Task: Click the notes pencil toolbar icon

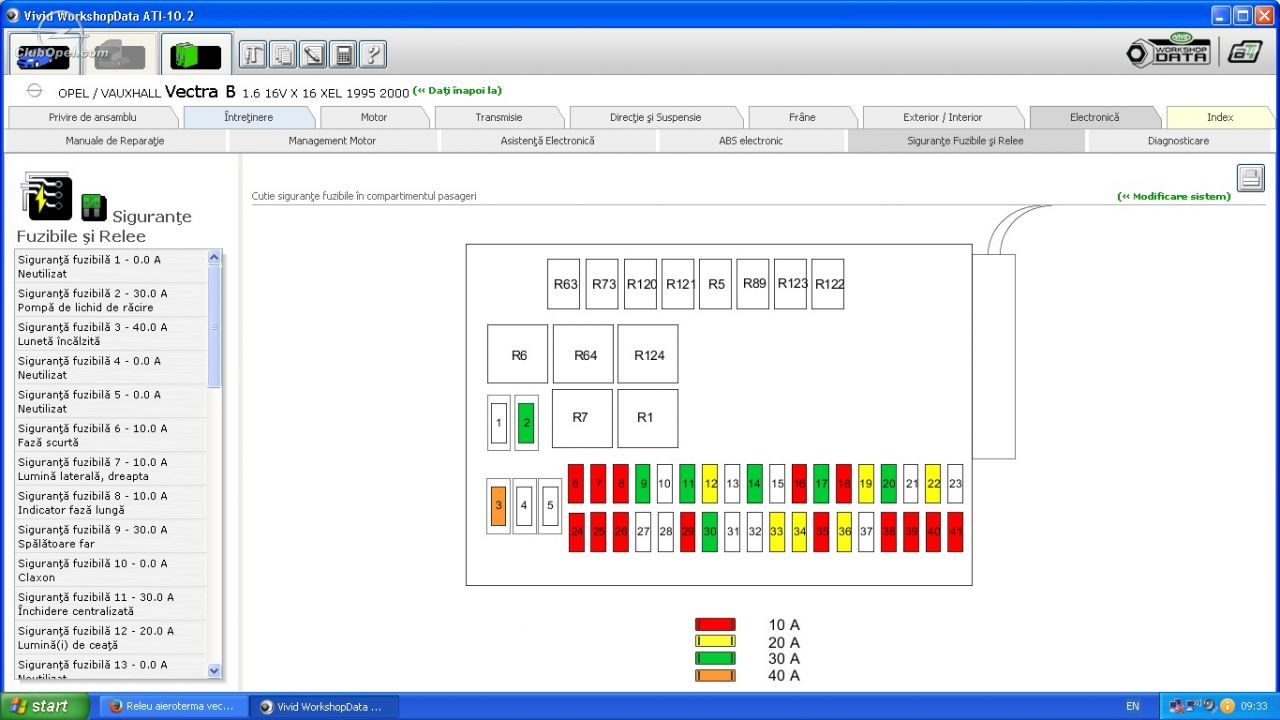Action: point(313,55)
